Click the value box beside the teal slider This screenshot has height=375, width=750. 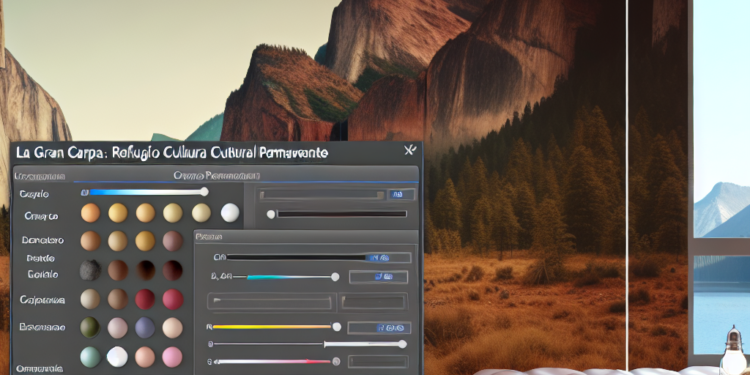click(x=378, y=277)
